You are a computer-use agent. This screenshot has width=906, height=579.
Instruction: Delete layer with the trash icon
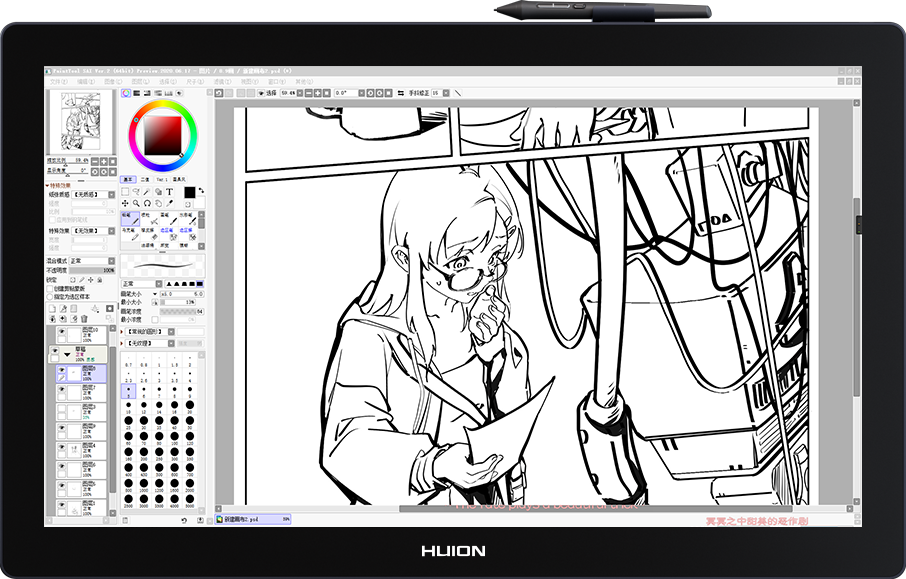click(x=84, y=318)
